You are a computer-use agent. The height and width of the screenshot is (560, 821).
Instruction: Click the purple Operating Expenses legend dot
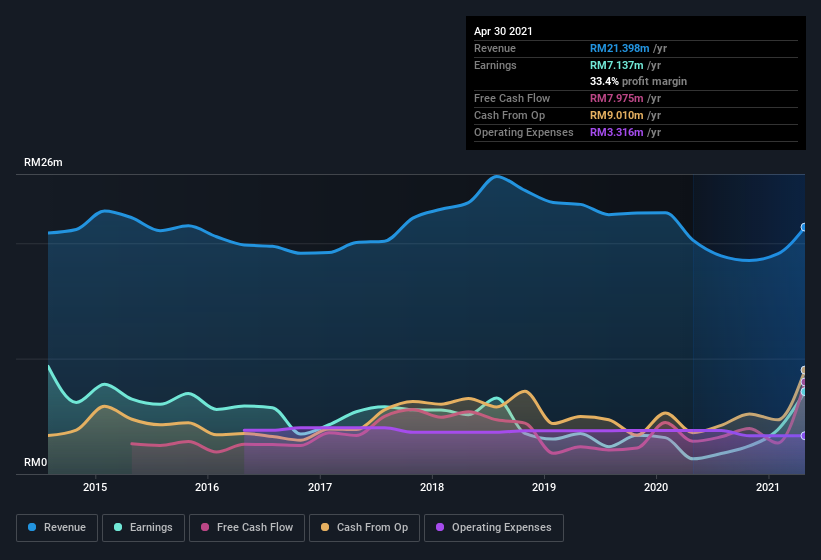[x=438, y=527]
